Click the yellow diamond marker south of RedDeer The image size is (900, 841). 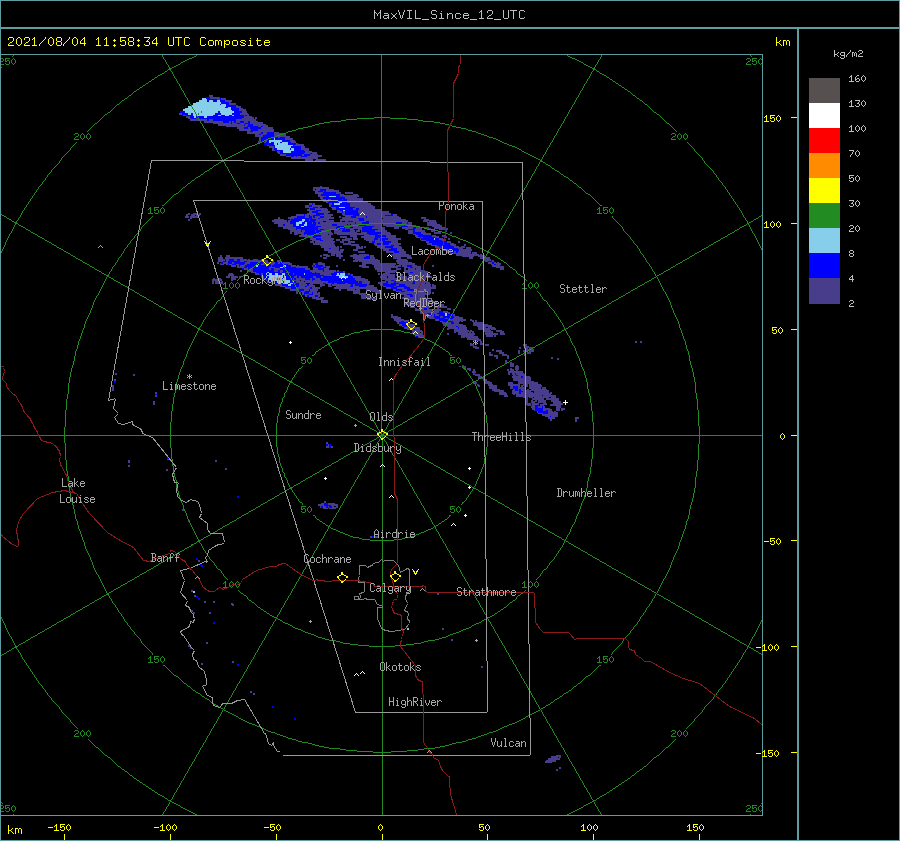(x=411, y=325)
